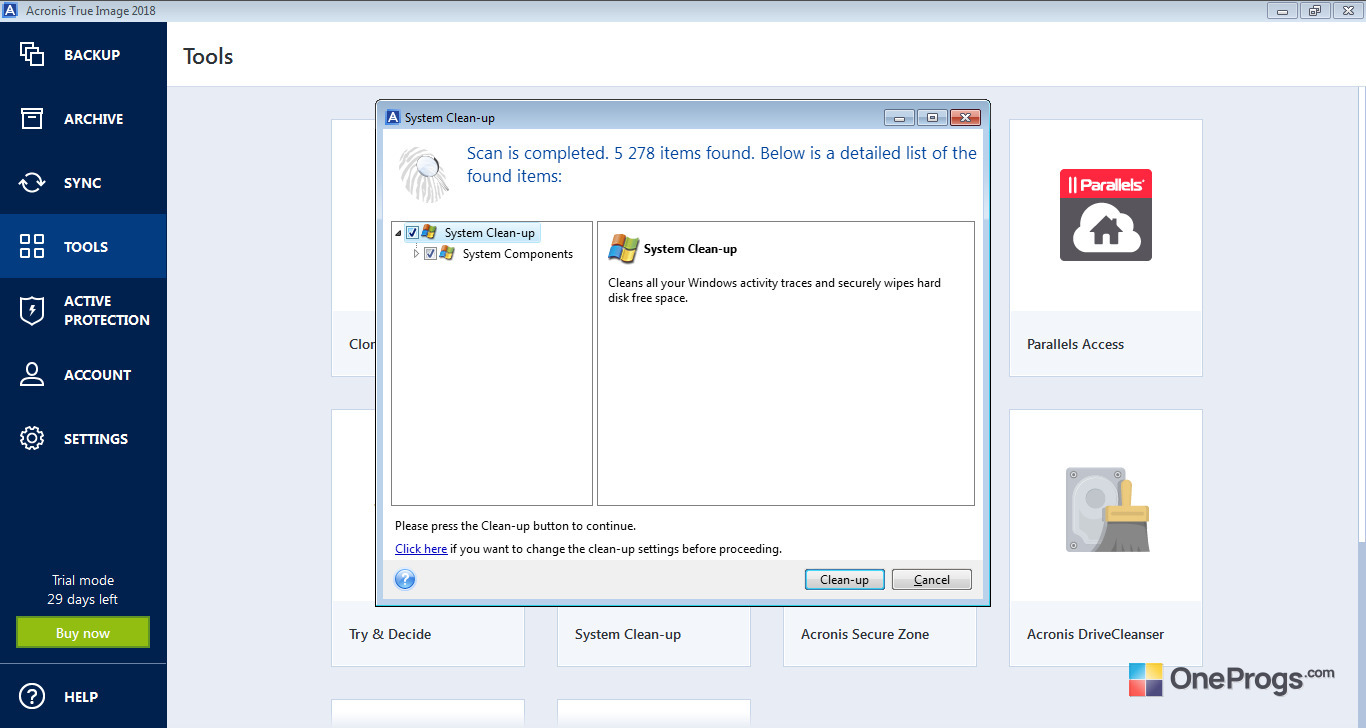Screen dimensions: 1366x728
Task: Click the Acronis DriveCleanser tile label
Action: (1096, 634)
